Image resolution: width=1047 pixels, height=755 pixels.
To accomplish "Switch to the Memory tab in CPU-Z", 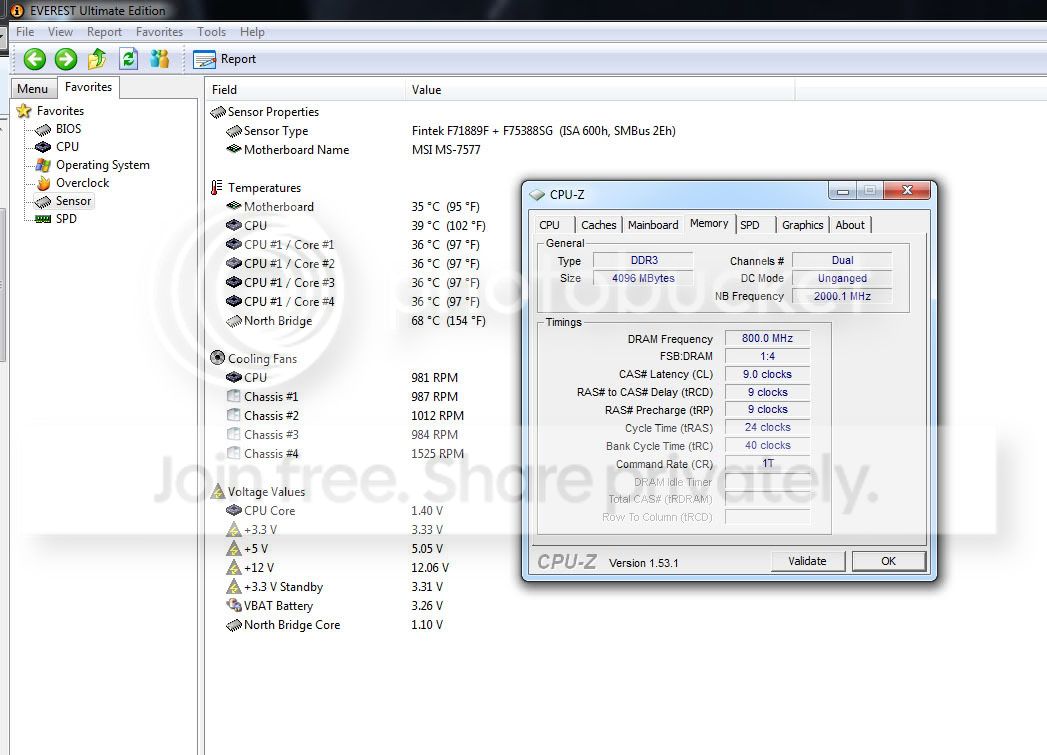I will coord(709,224).
